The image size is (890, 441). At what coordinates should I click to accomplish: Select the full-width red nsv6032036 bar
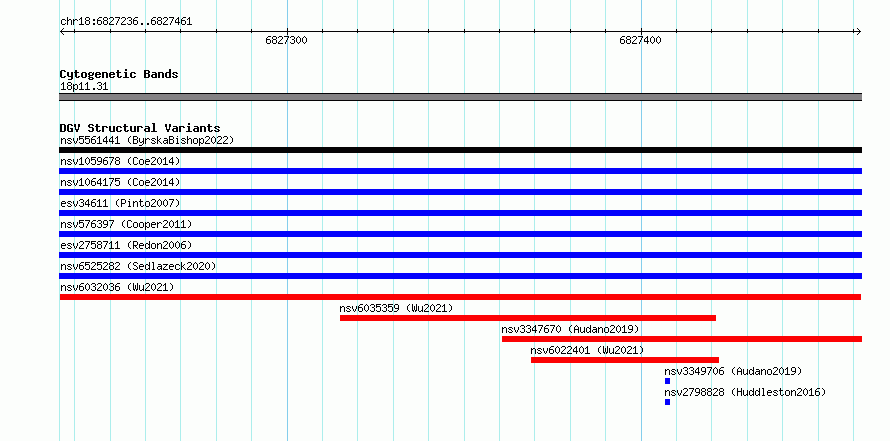tap(460, 297)
